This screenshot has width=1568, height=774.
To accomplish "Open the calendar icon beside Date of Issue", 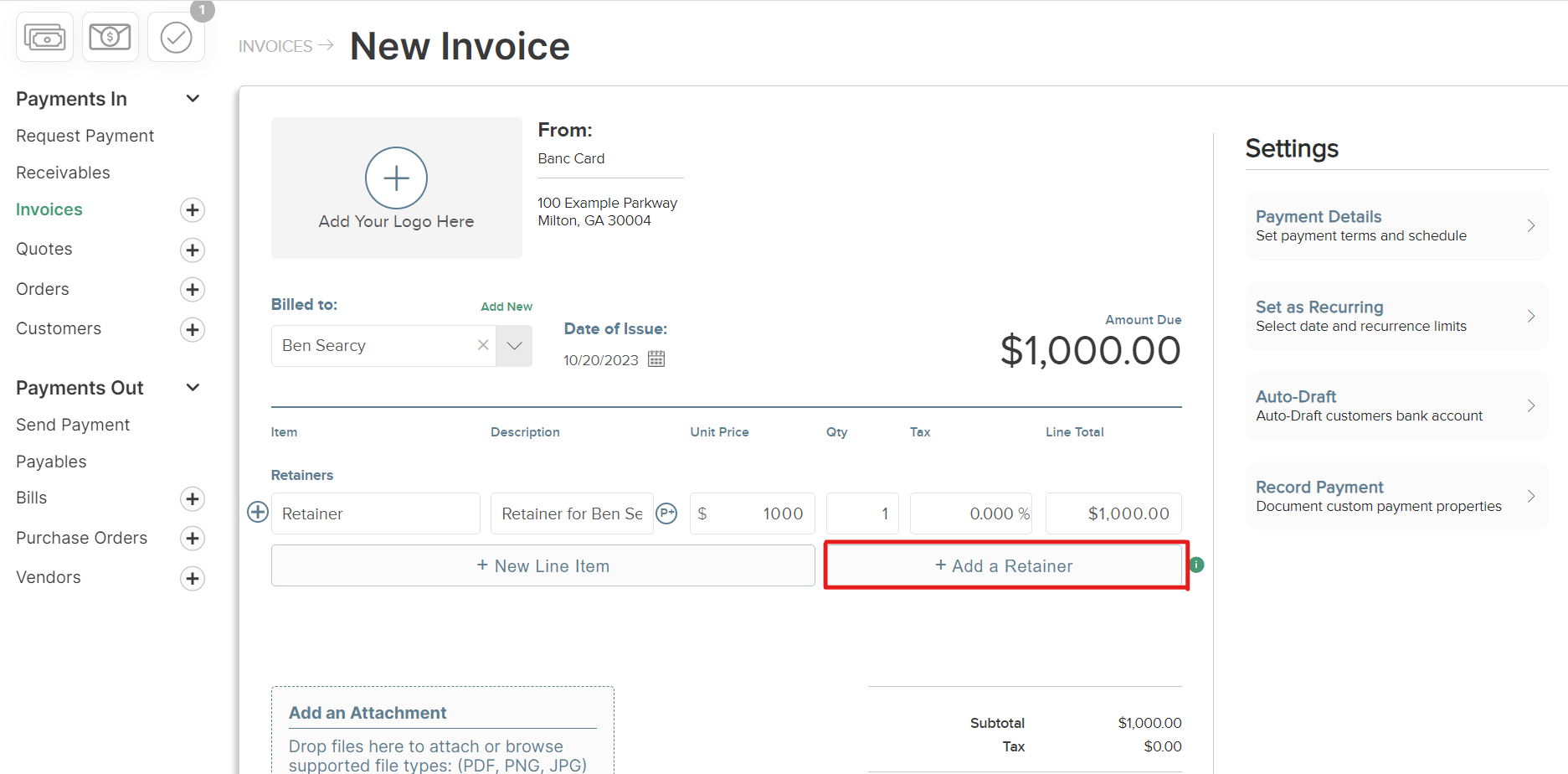I will point(656,359).
